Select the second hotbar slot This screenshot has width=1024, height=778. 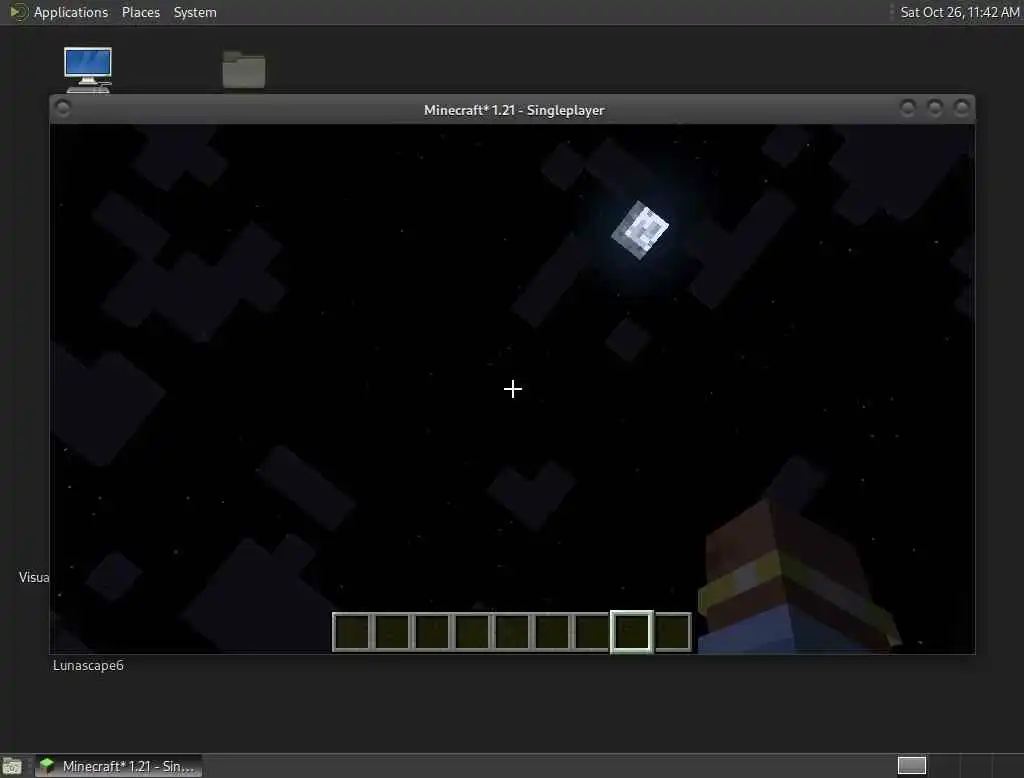coord(392,632)
